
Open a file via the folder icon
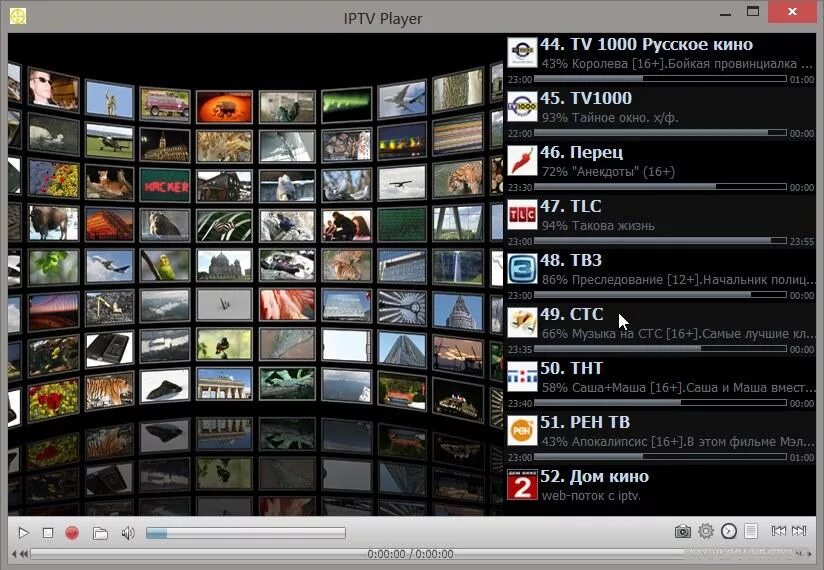pyautogui.click(x=100, y=533)
